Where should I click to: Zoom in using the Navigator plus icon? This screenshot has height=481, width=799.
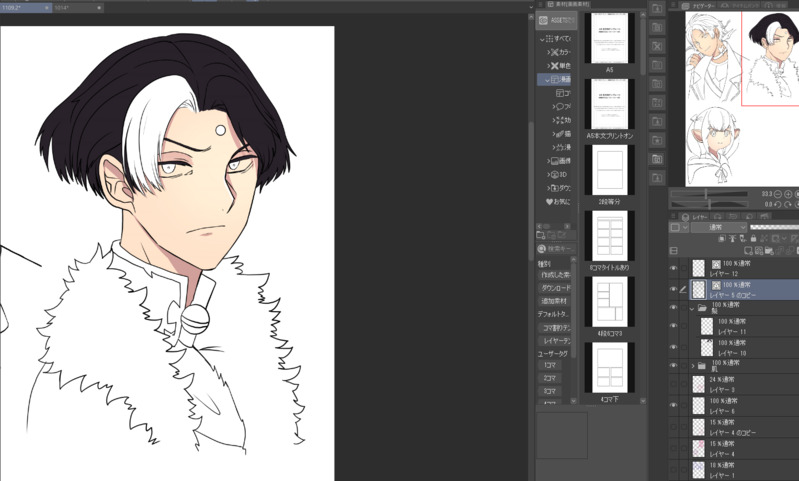click(788, 195)
